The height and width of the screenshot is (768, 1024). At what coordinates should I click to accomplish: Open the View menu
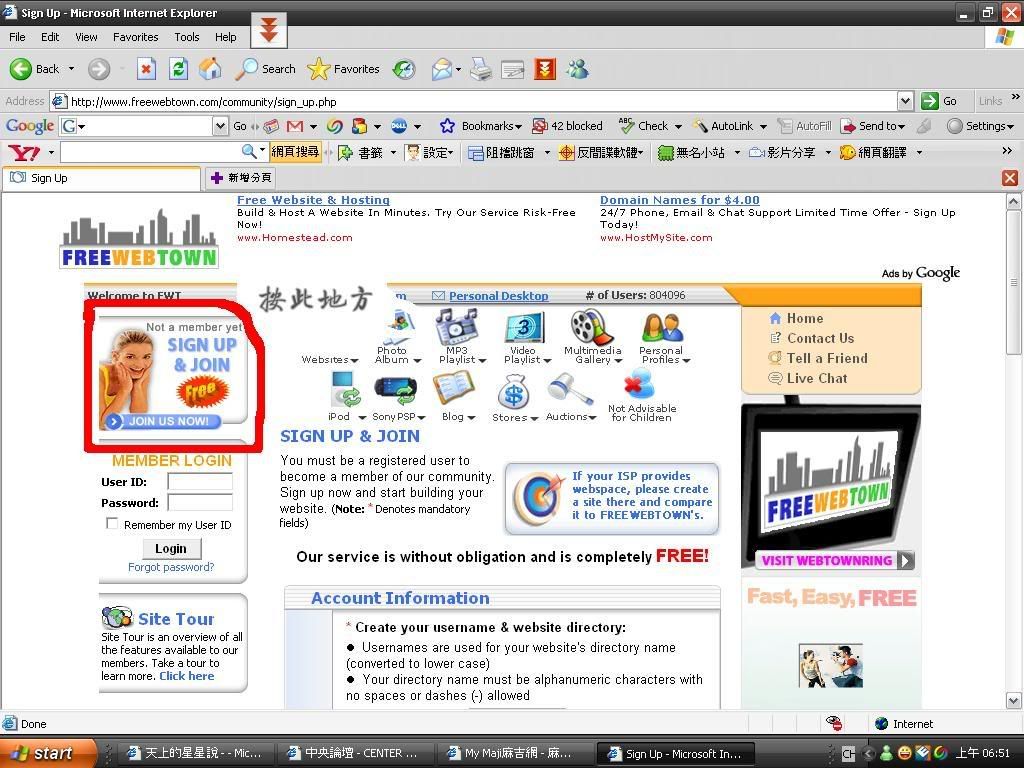pos(86,37)
